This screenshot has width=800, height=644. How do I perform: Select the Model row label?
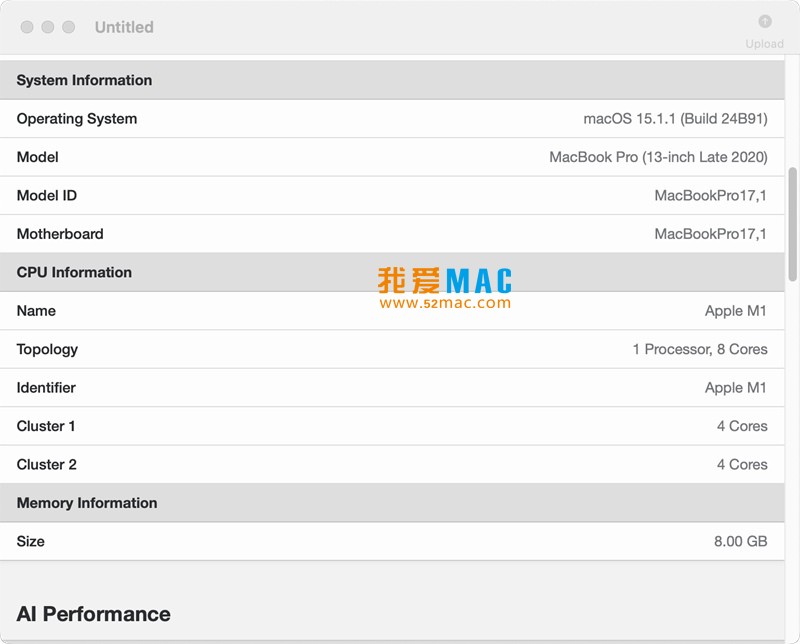38,157
